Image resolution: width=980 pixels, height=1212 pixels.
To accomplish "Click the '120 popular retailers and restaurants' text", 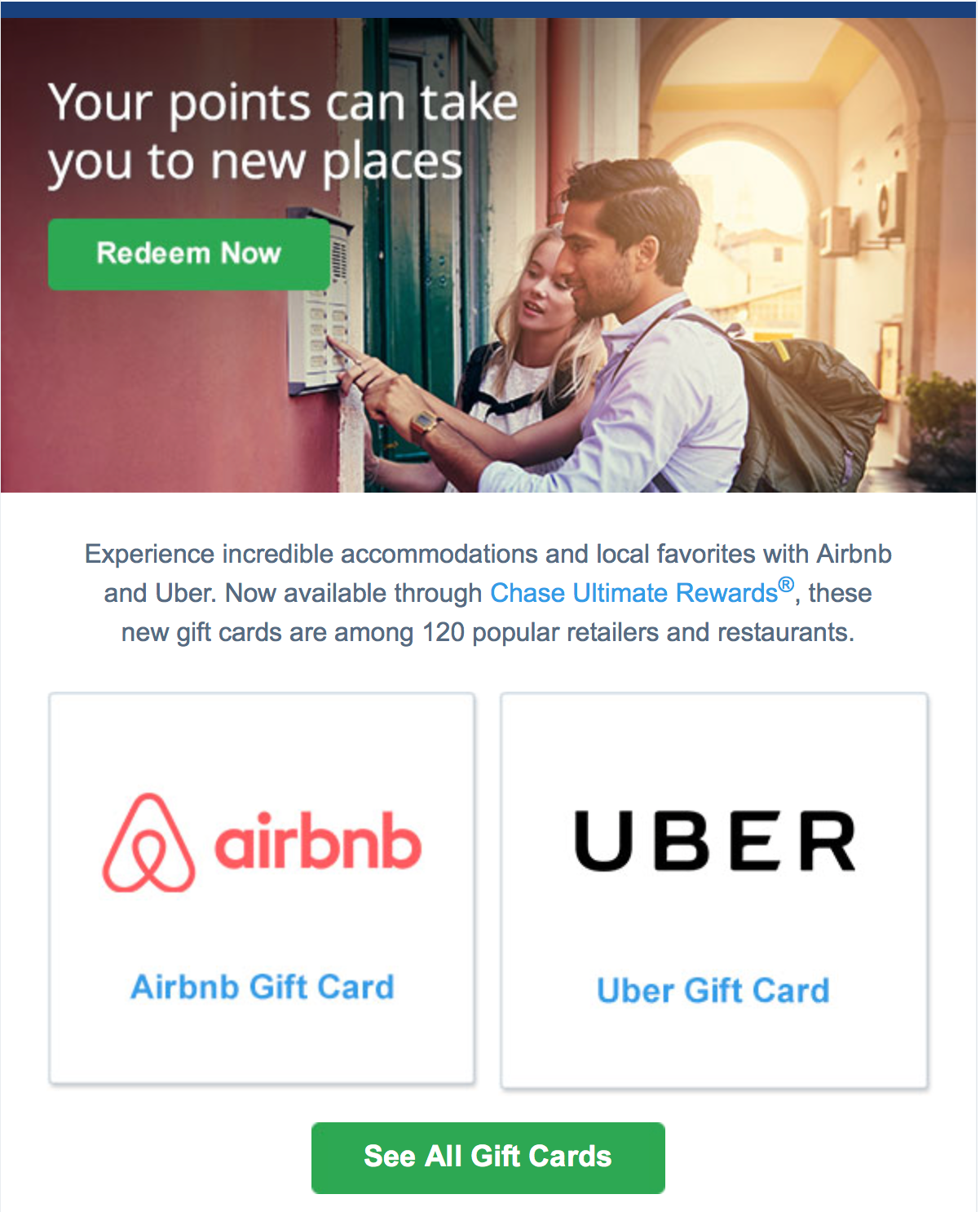I will tap(638, 633).
